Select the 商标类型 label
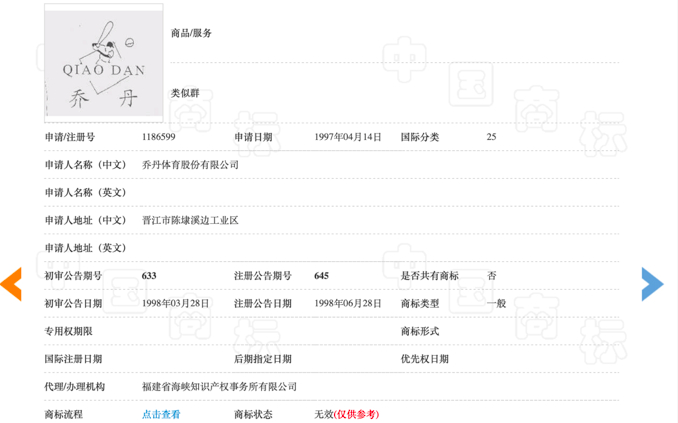Viewport: 678px width, 423px height. 420,304
